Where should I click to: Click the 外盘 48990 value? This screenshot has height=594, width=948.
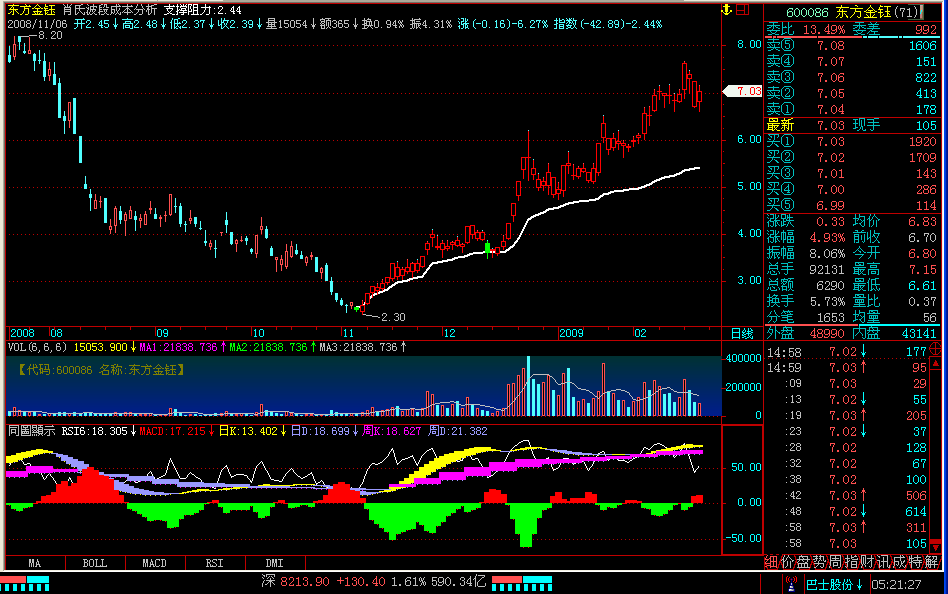click(x=827, y=333)
